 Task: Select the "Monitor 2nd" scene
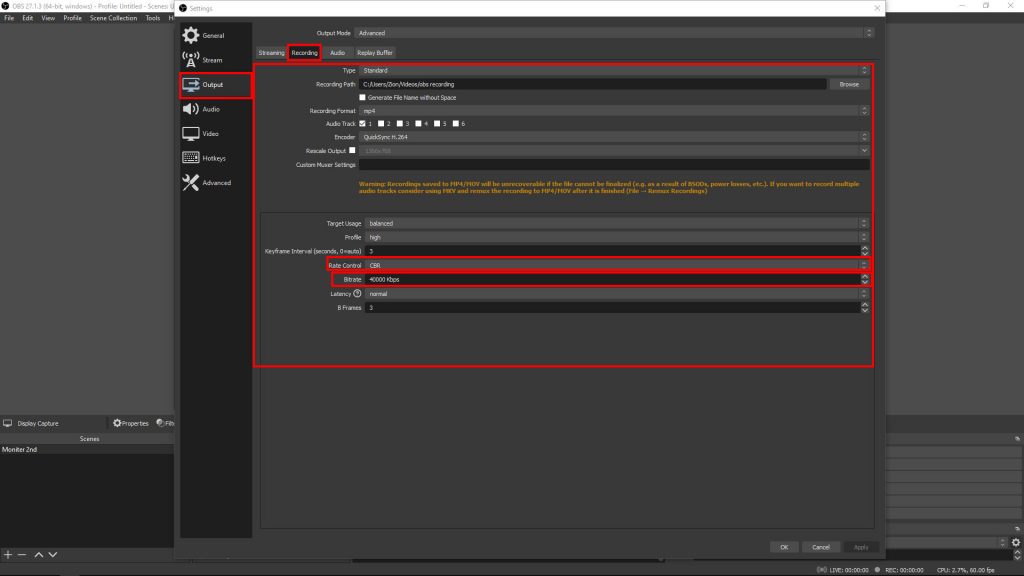tap(20, 449)
